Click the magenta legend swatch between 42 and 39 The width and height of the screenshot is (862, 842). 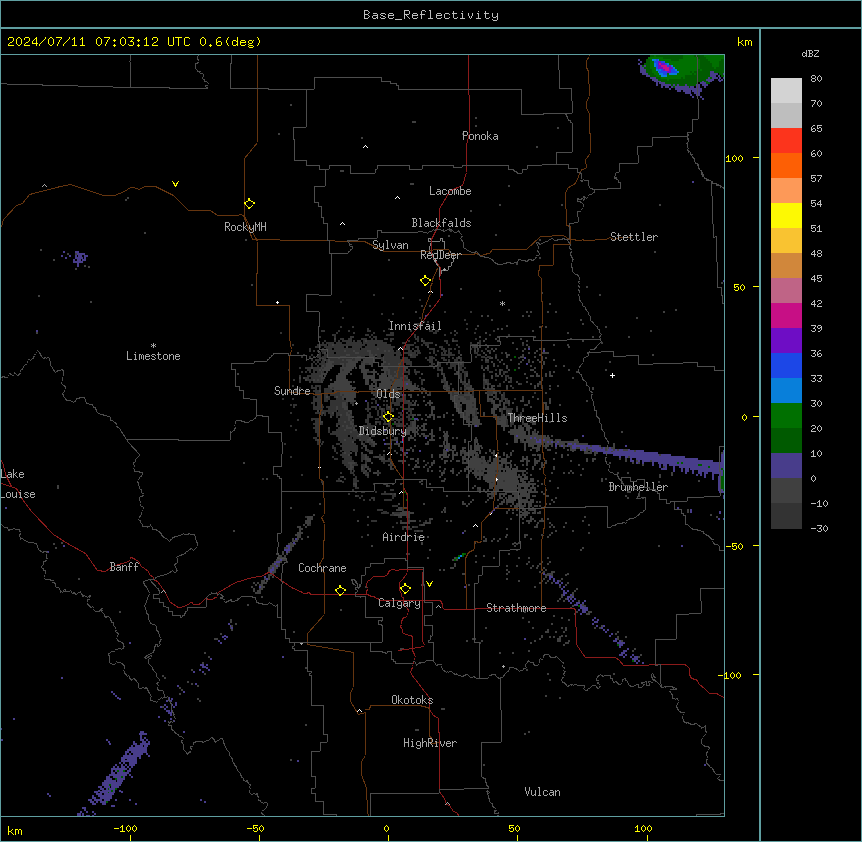tap(786, 315)
